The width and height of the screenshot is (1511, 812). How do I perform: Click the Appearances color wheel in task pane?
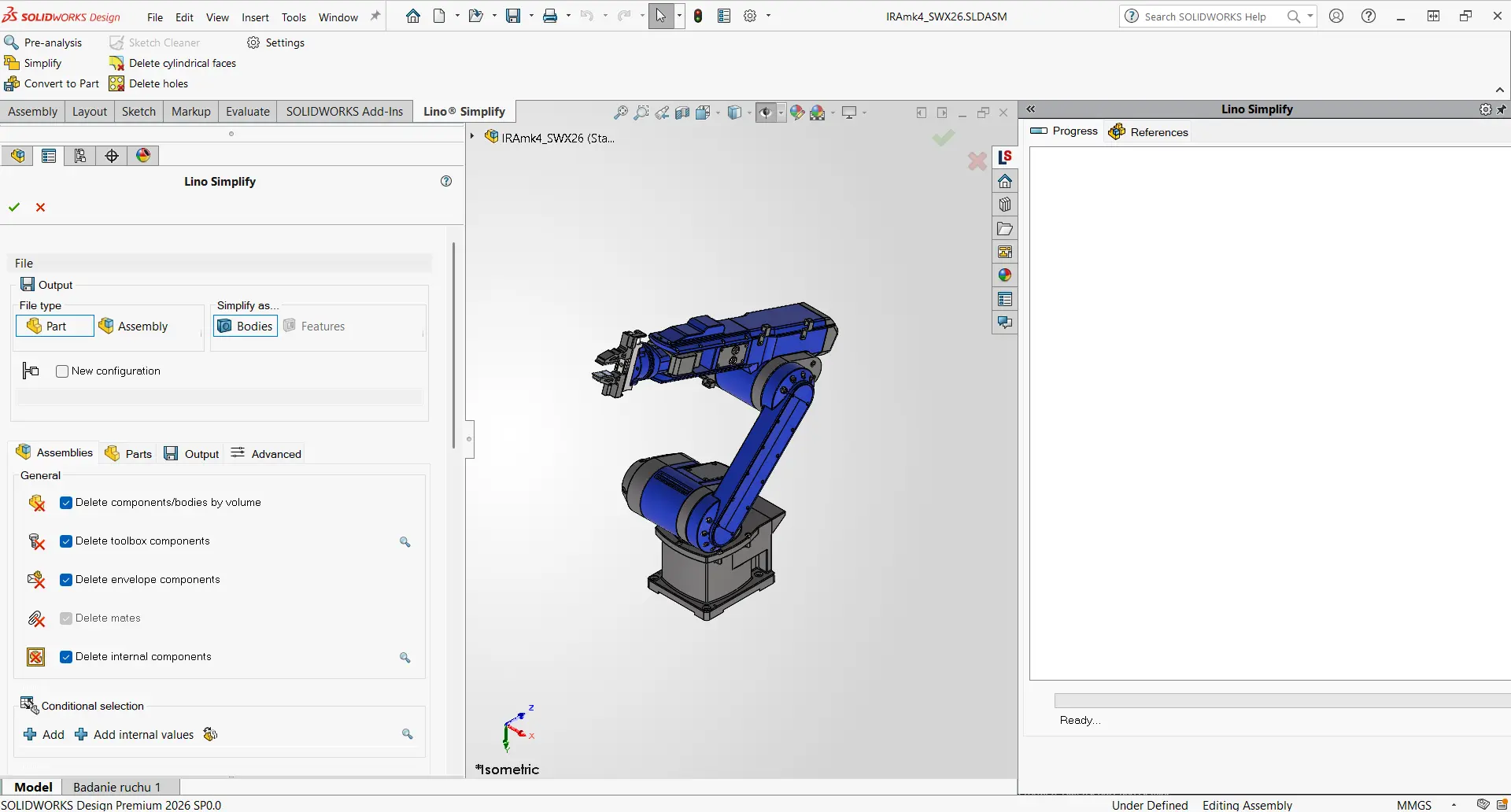point(1005,275)
